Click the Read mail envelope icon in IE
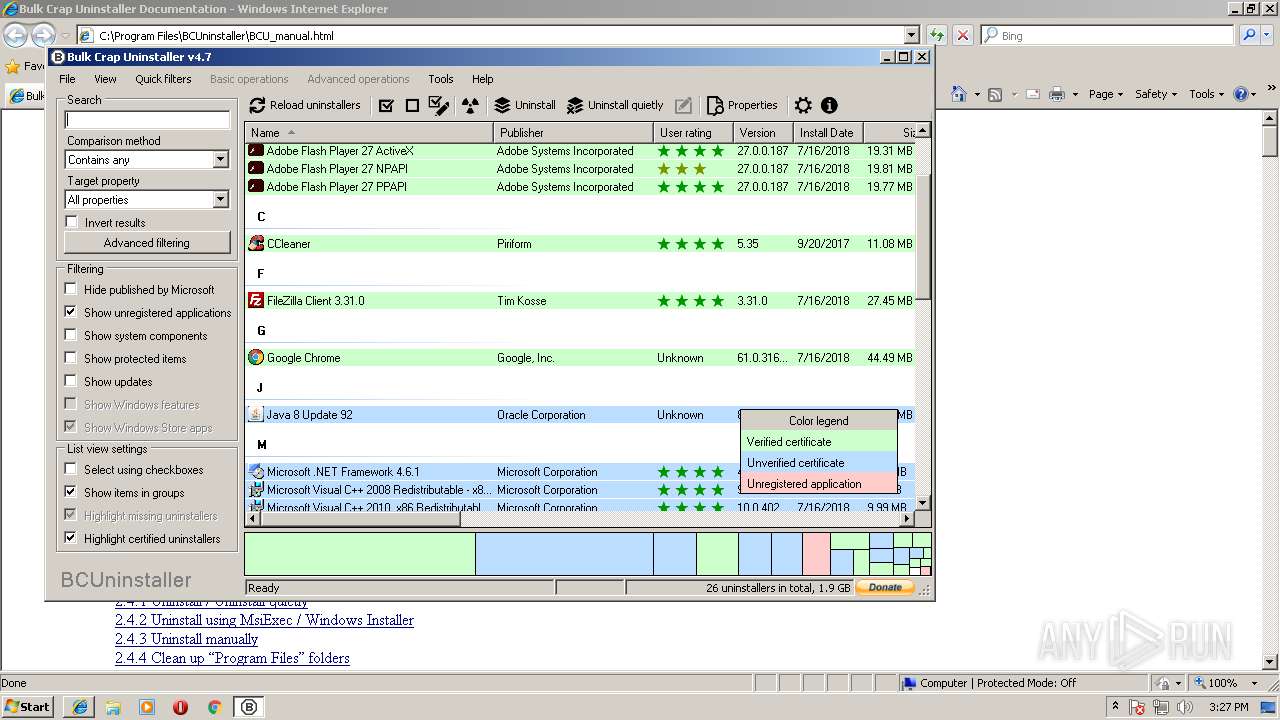This screenshot has width=1280, height=720. (x=1032, y=94)
